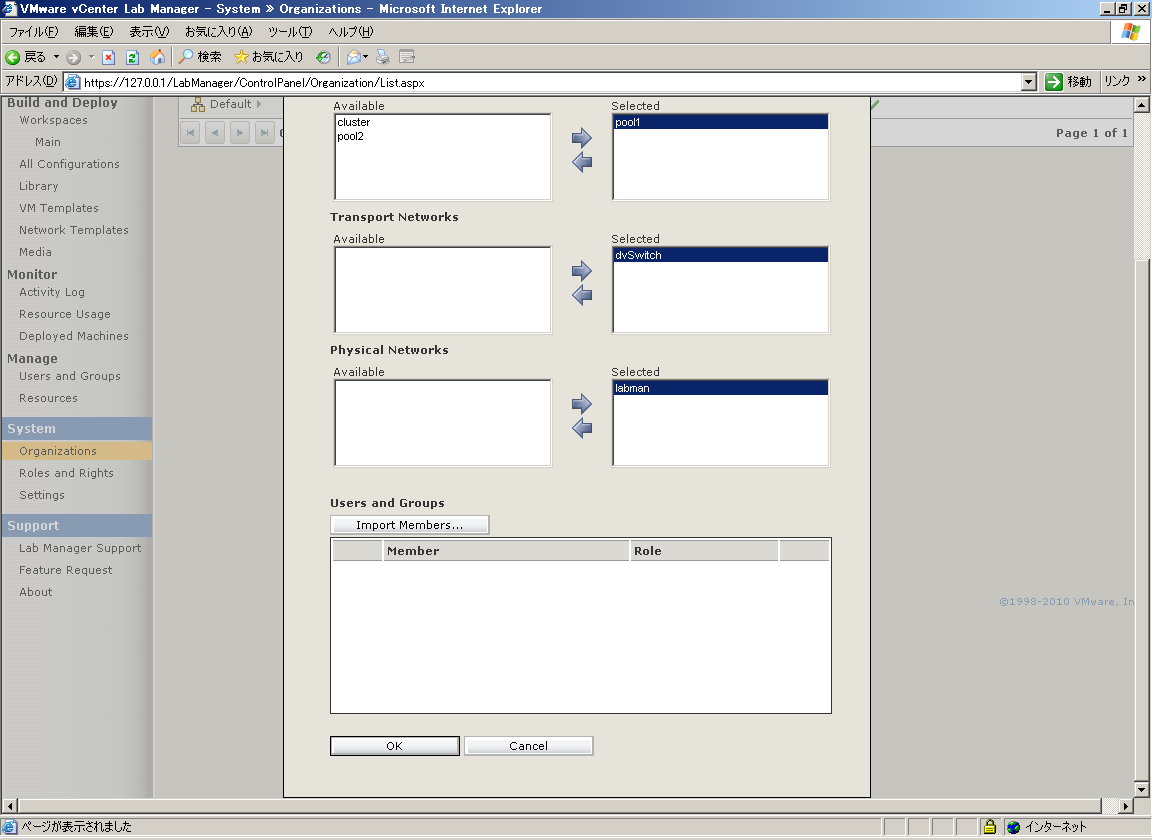
Task: Click the IE Refresh icon
Action: 132,57
